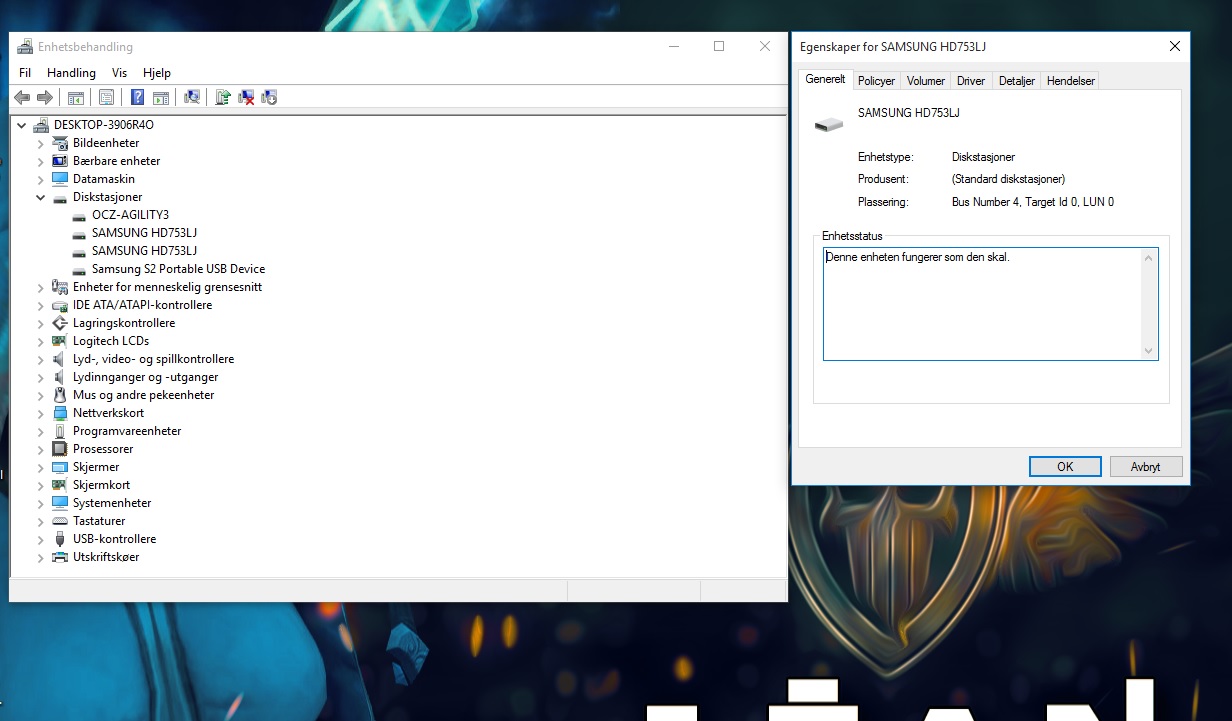The height and width of the screenshot is (721, 1232).
Task: Click the Lyd-, video- og spillkontrollere speaker icon
Action: pos(60,359)
